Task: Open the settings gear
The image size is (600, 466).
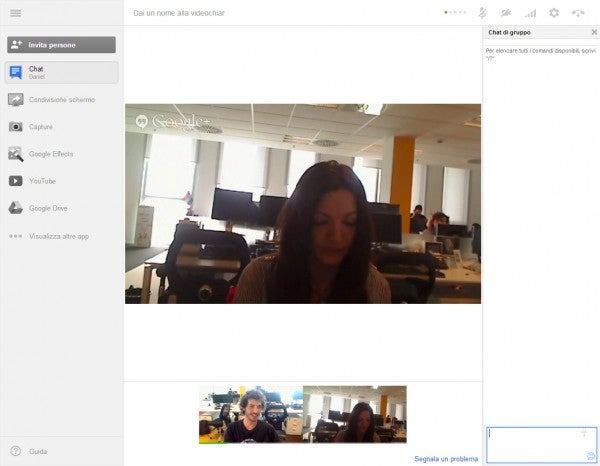Action: (x=554, y=13)
